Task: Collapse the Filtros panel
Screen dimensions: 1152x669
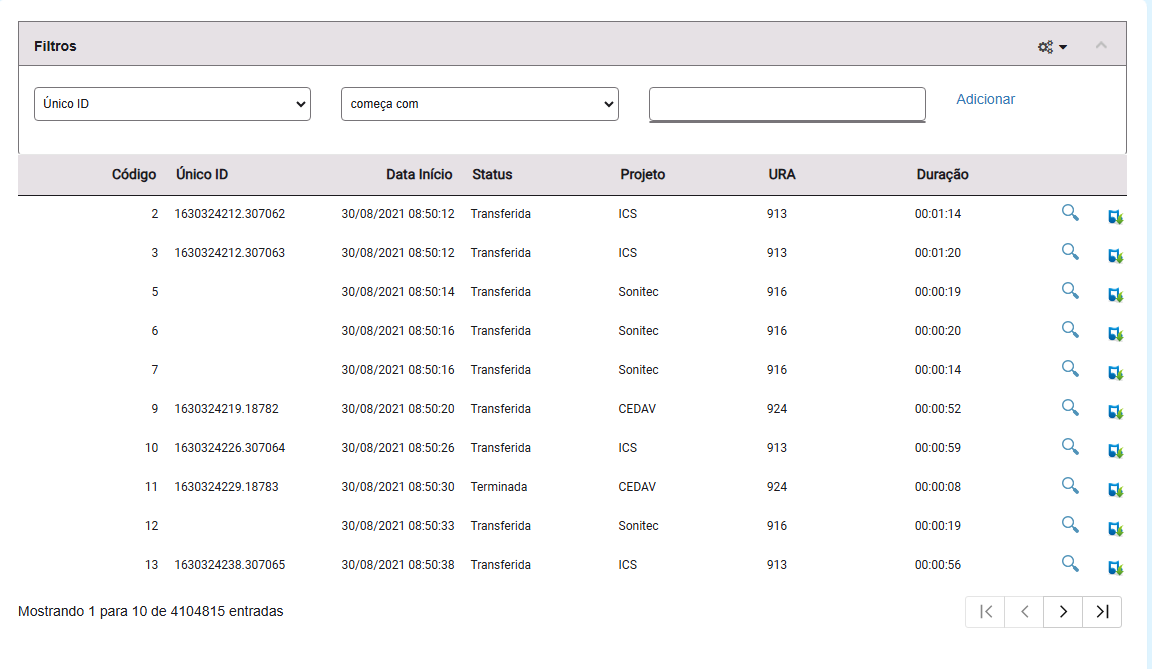Action: [1101, 46]
